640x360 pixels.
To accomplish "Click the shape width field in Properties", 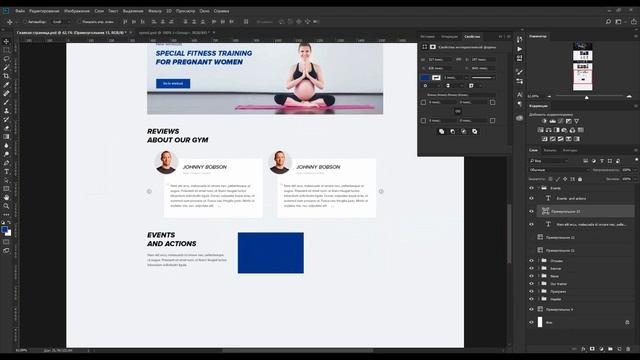I will click(x=440, y=60).
